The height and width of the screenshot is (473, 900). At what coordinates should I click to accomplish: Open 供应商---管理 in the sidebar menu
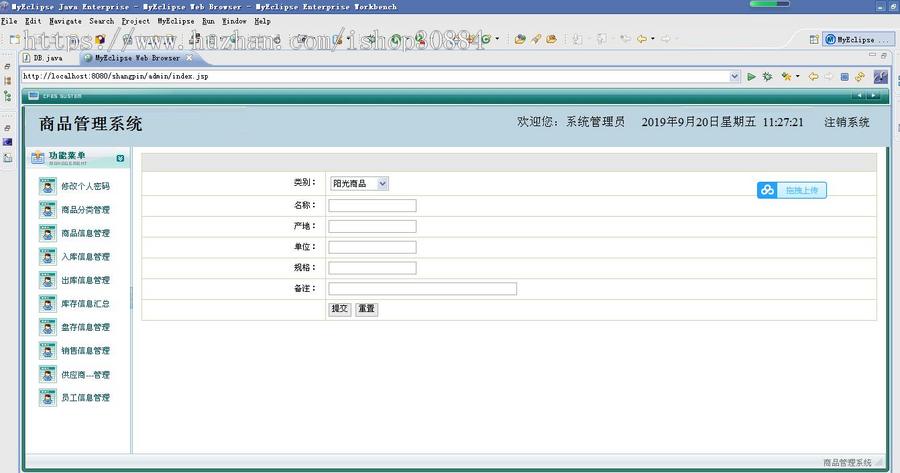click(x=75, y=374)
